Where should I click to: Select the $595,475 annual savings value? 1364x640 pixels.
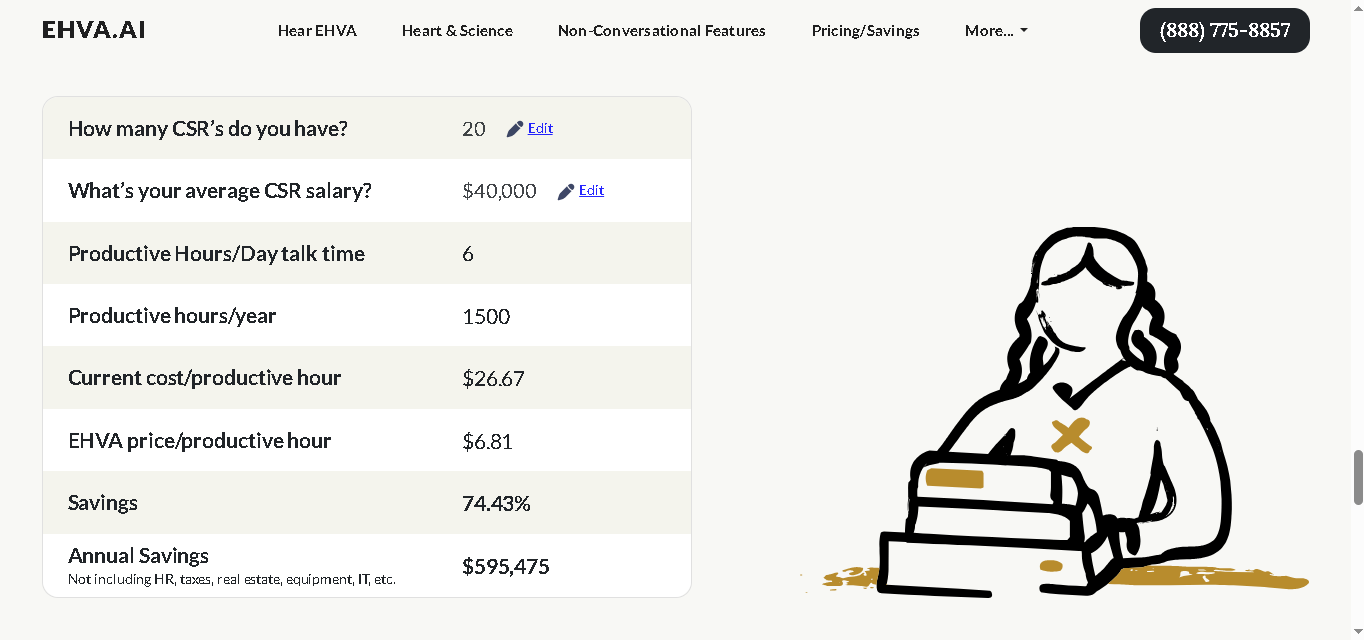click(x=506, y=567)
